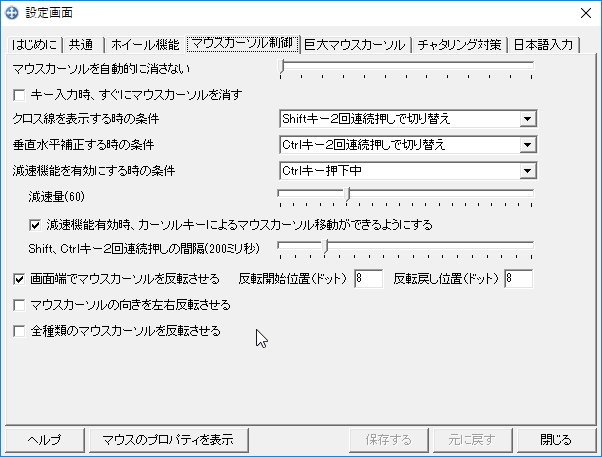The height and width of the screenshot is (457, 602).
Task: Click the 垂直水平補正する時の条件 label
Action: click(83, 145)
